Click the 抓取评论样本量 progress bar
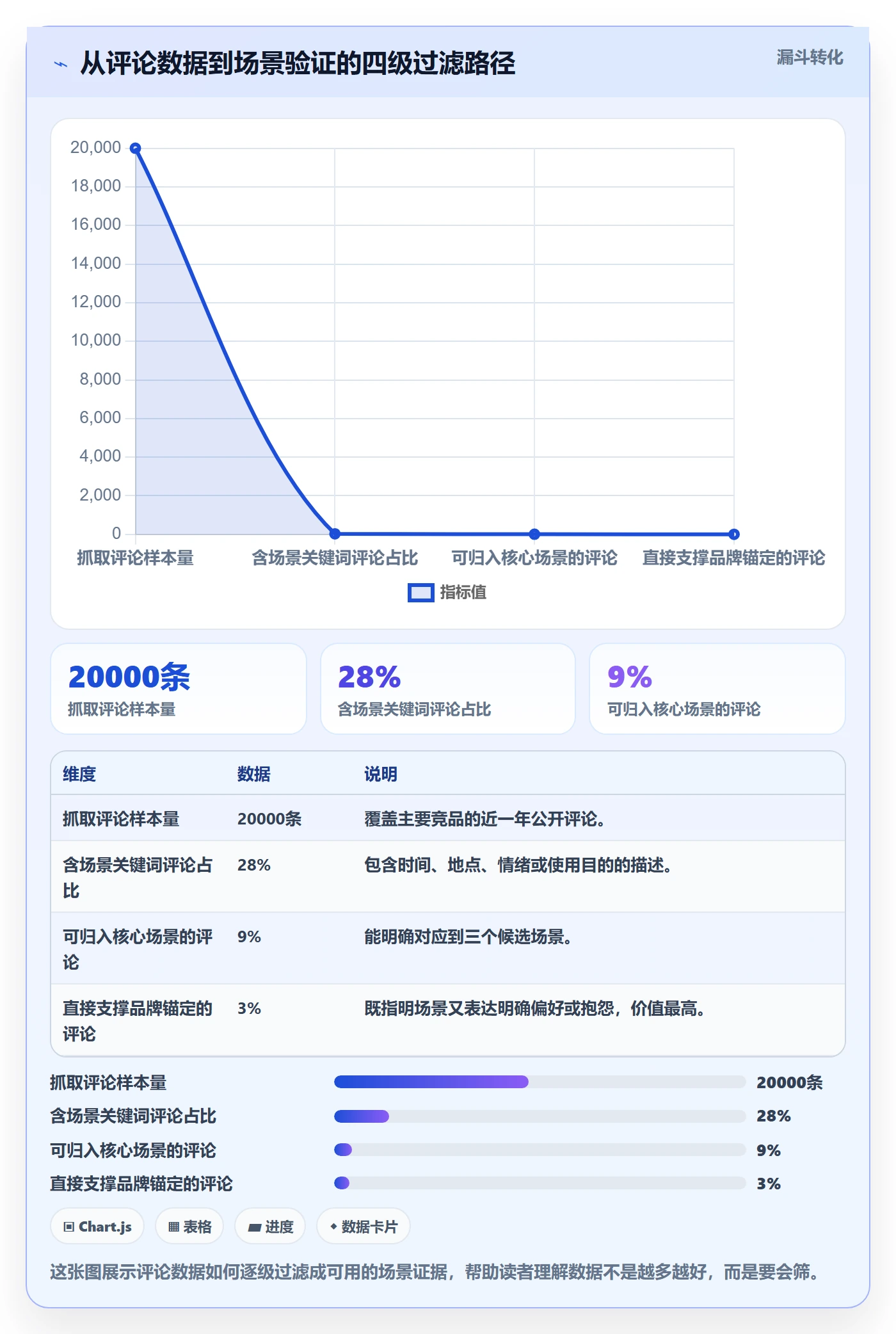This screenshot has width=896, height=1334. point(540,1082)
